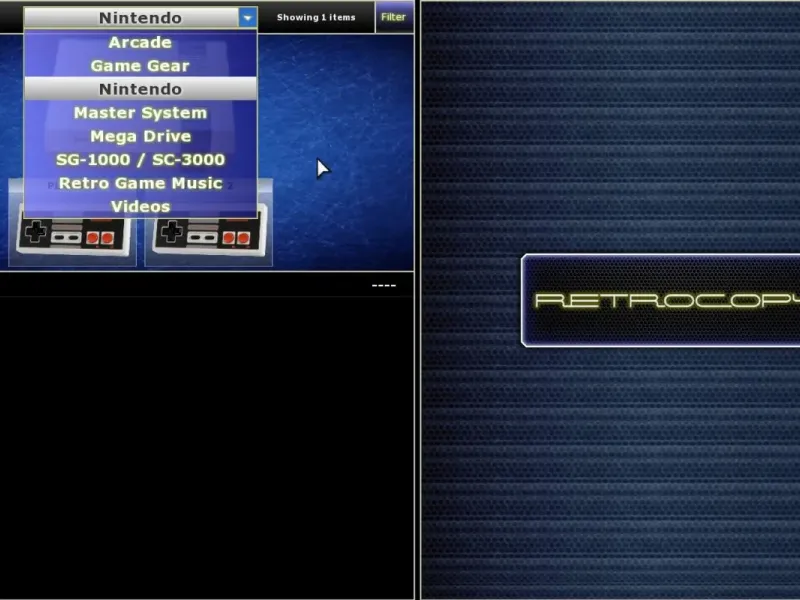This screenshot has height=600, width=800.
Task: Select Mega Drive system
Action: pyautogui.click(x=140, y=136)
